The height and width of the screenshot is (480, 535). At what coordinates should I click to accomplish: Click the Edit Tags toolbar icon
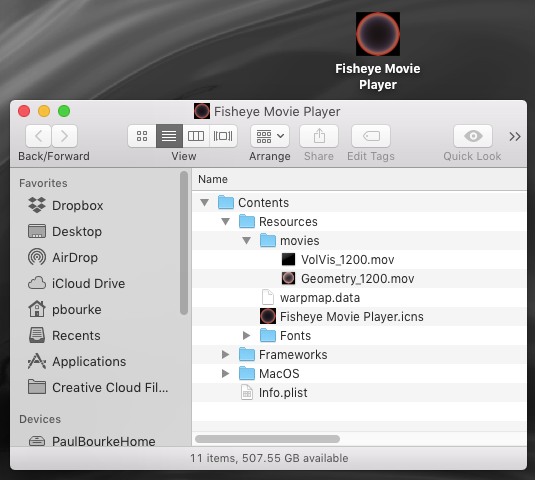coord(371,136)
